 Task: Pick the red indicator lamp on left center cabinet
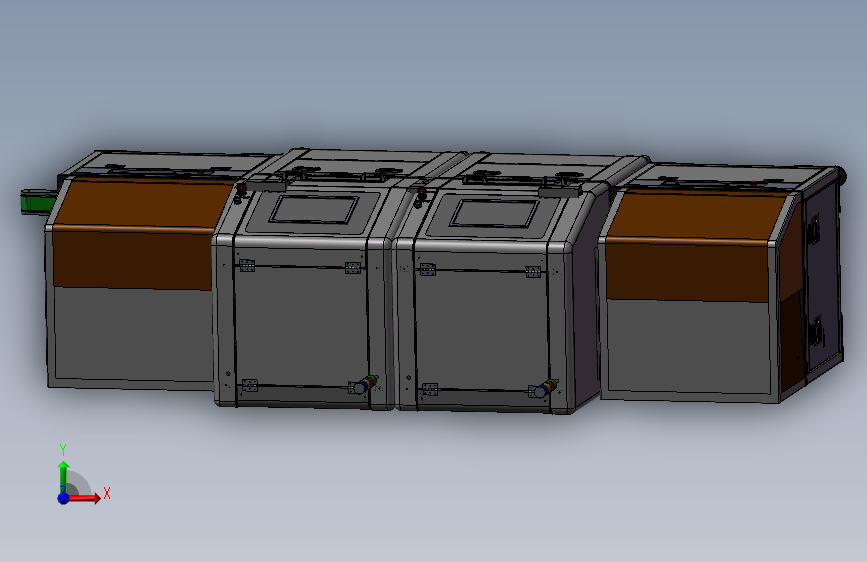(241, 188)
